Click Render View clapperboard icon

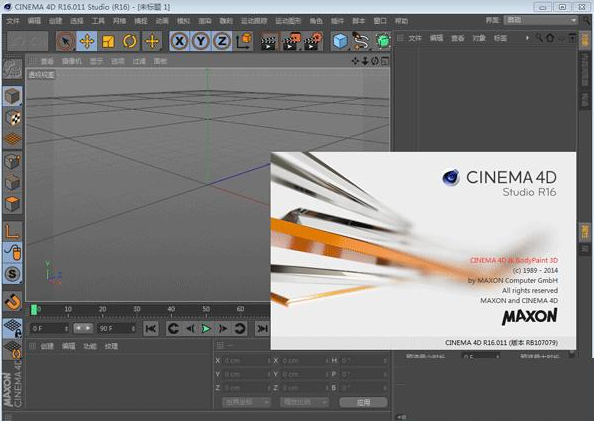point(269,42)
